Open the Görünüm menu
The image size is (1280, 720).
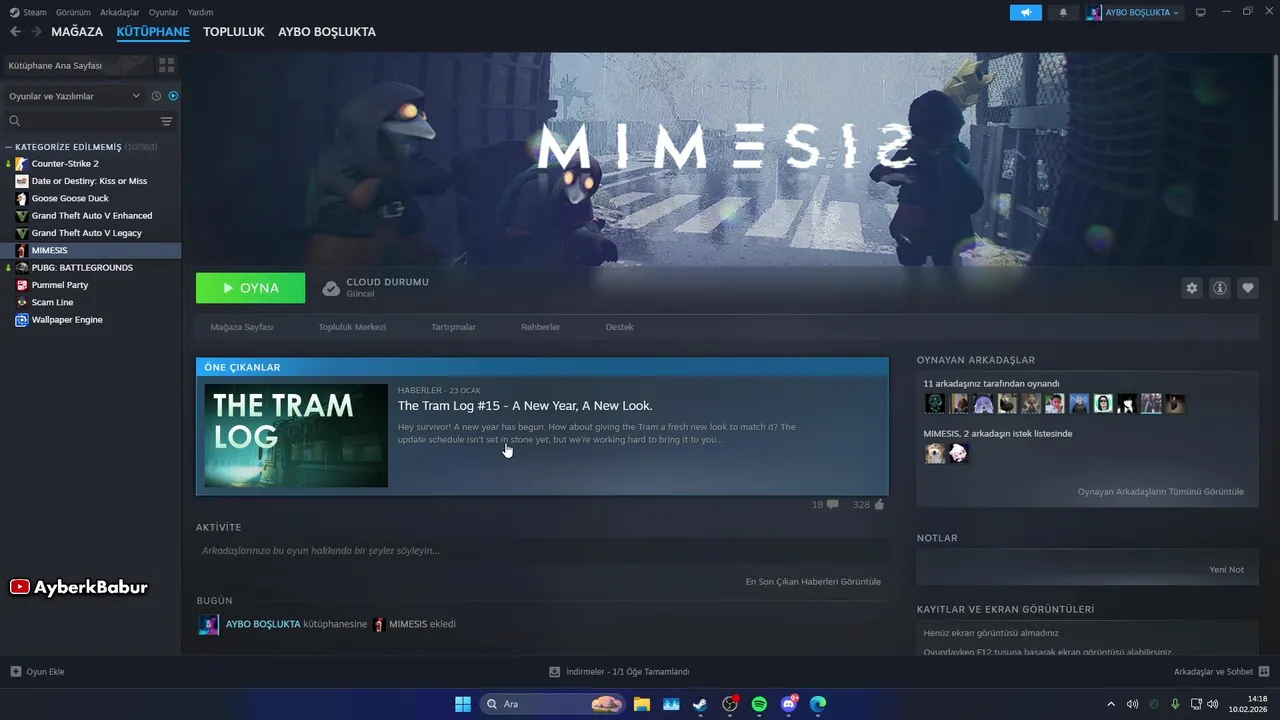click(73, 12)
